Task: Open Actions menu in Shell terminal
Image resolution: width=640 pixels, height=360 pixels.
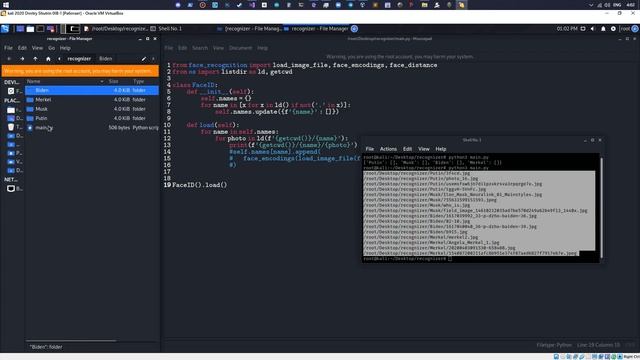Action: pyautogui.click(x=388, y=149)
